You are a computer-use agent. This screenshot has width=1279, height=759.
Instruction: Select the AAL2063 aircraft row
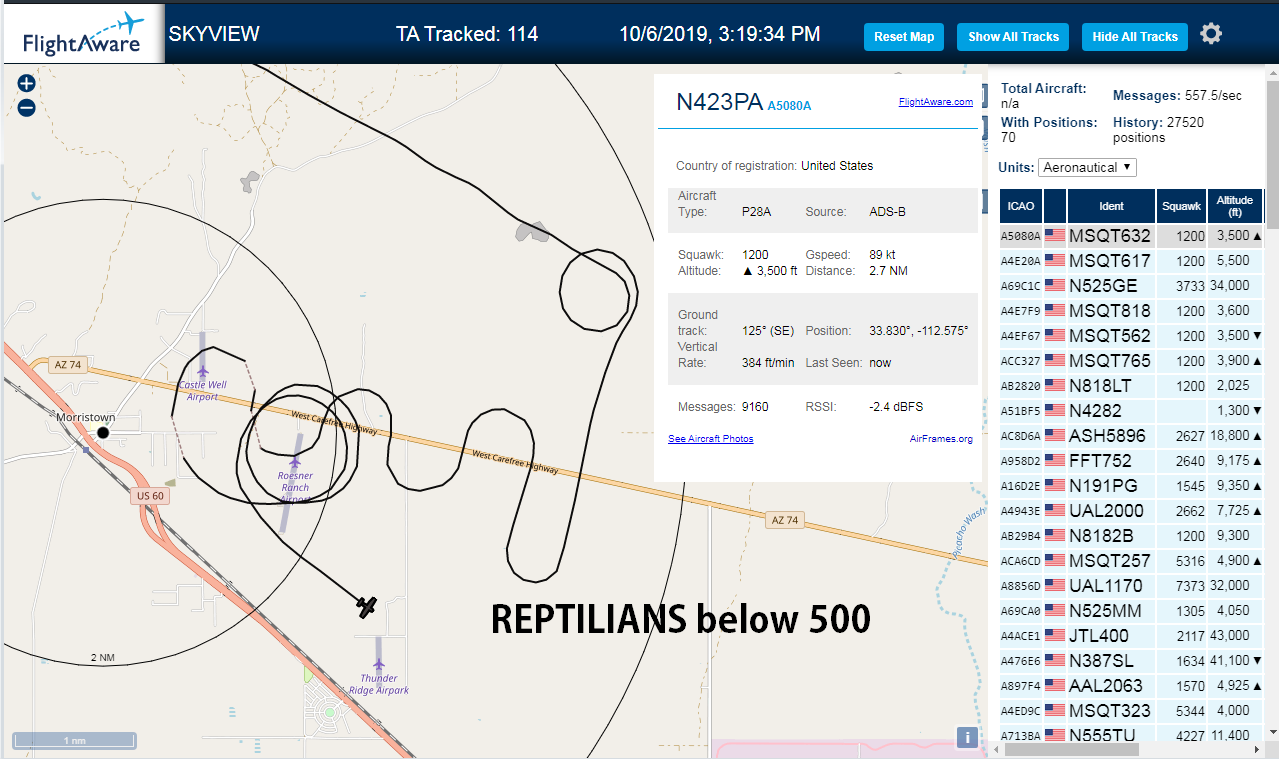pyautogui.click(x=1132, y=686)
